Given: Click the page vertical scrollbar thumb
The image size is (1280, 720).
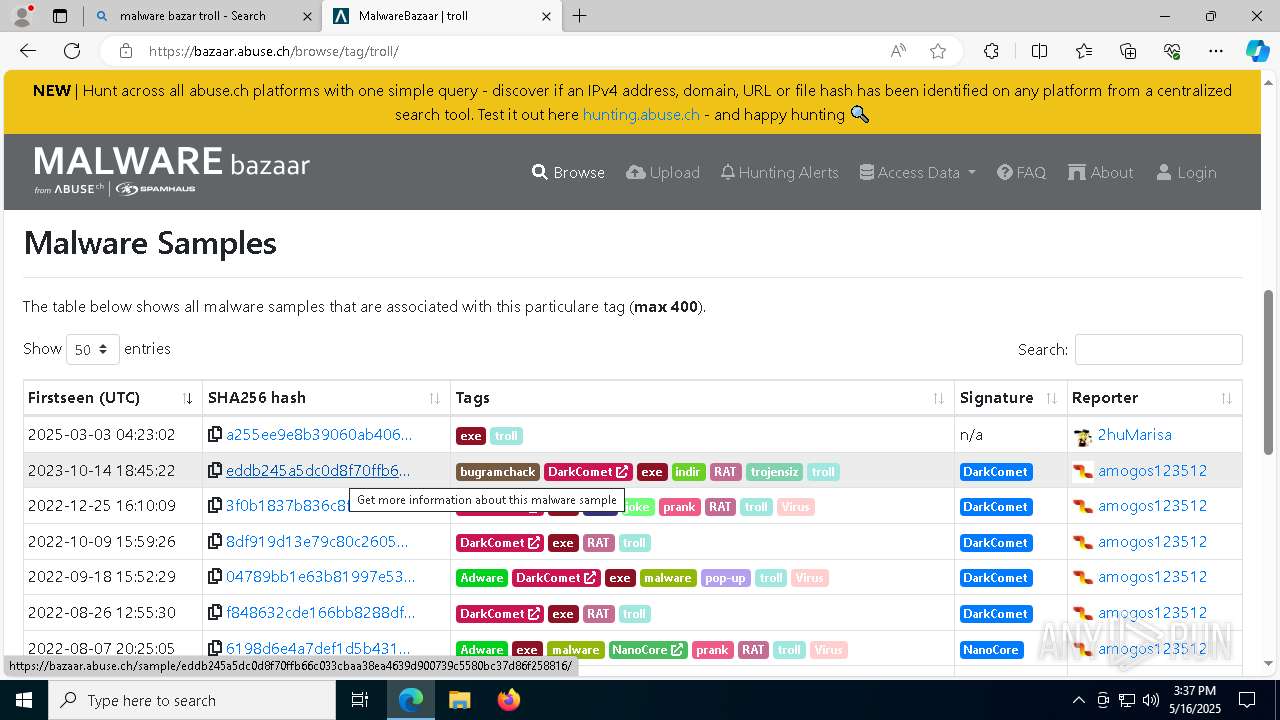Looking at the screenshot, I should click(x=1268, y=372).
